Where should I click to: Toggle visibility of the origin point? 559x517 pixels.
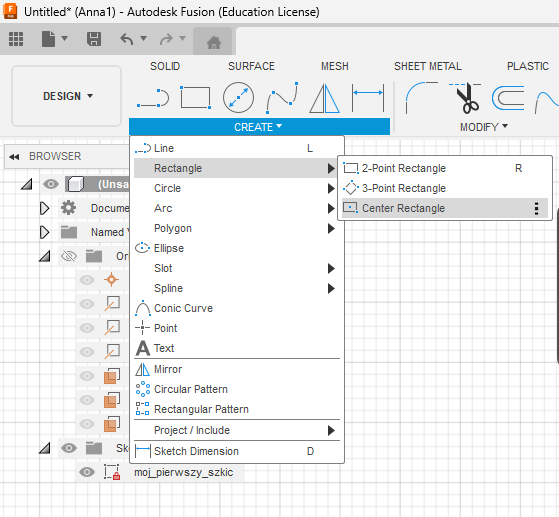(87, 280)
